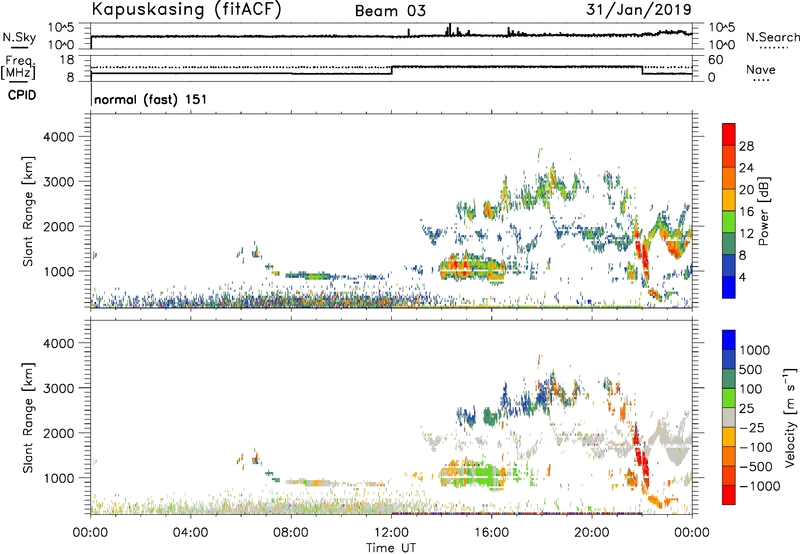
Task: Click the 'normal (fast) 151' mode text
Action: point(151,99)
